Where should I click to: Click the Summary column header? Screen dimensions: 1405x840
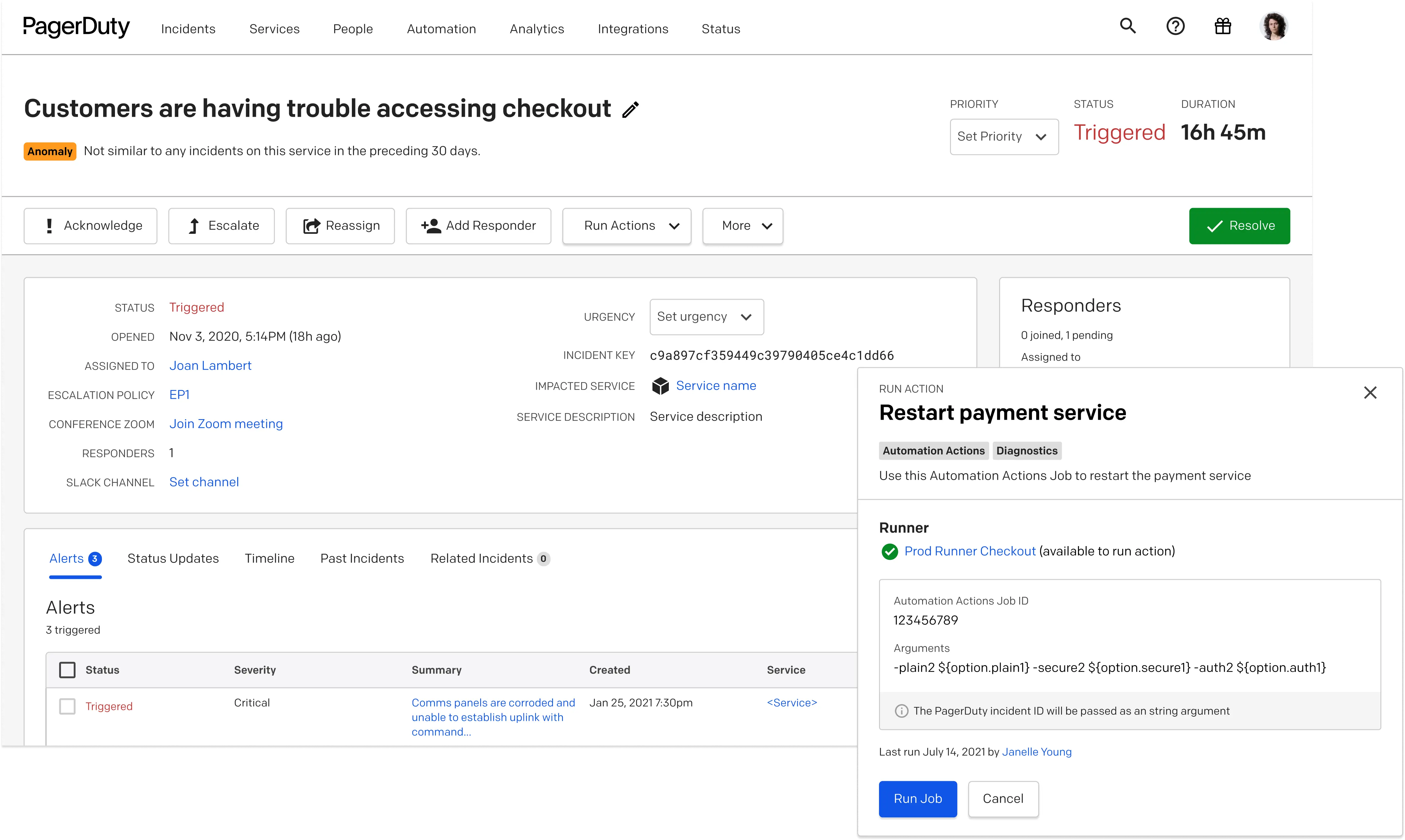[436, 670]
